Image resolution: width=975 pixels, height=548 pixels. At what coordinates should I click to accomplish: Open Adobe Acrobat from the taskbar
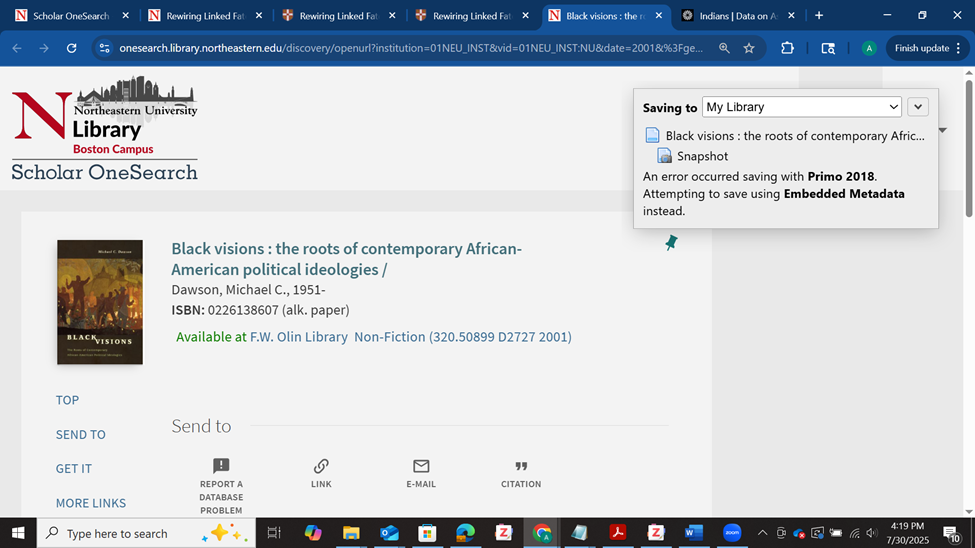coord(617,533)
